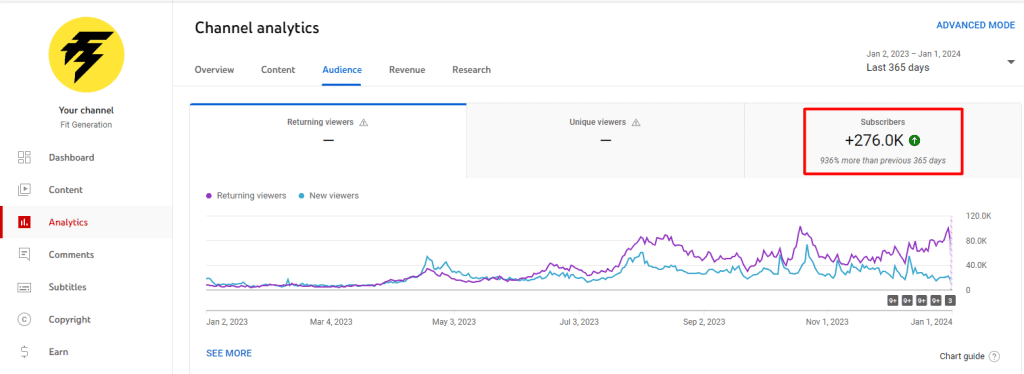Open the Earn dollar icon in sidebar
The height and width of the screenshot is (374, 1024).
[24, 352]
